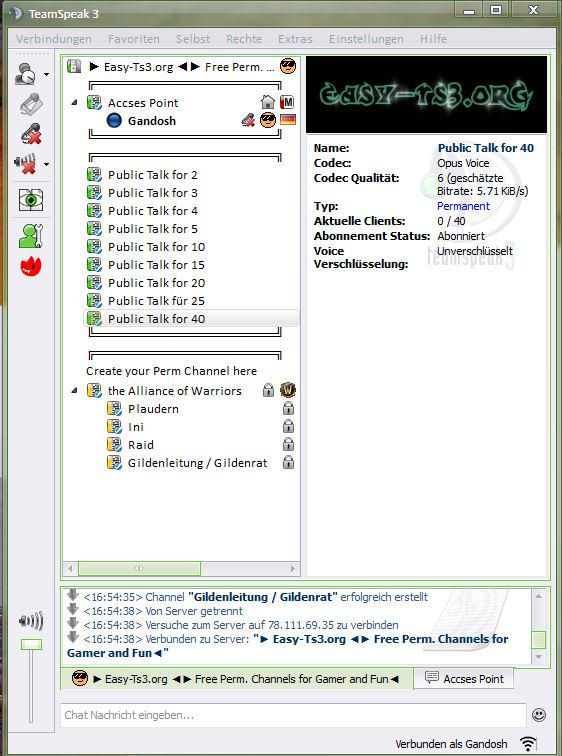Toggle speaker mute in toolbar
562x756 pixels.
click(x=25, y=164)
